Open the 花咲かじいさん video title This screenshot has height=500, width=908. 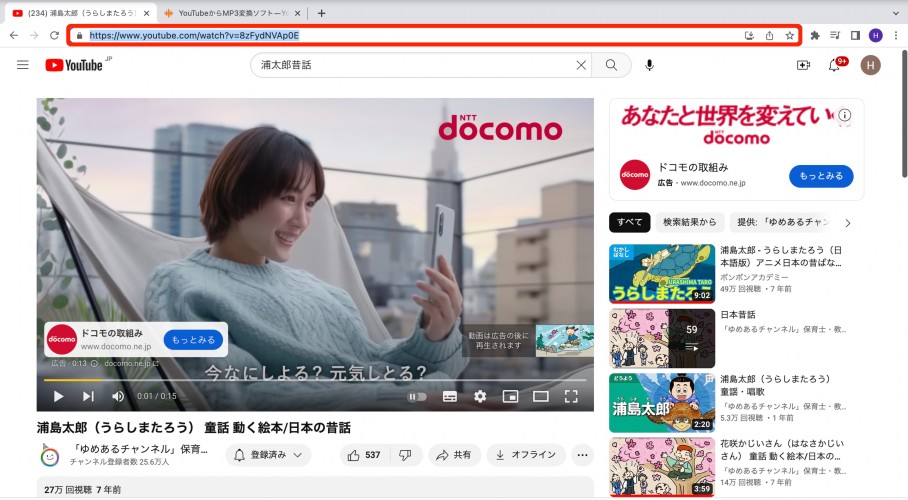pyautogui.click(x=782, y=450)
